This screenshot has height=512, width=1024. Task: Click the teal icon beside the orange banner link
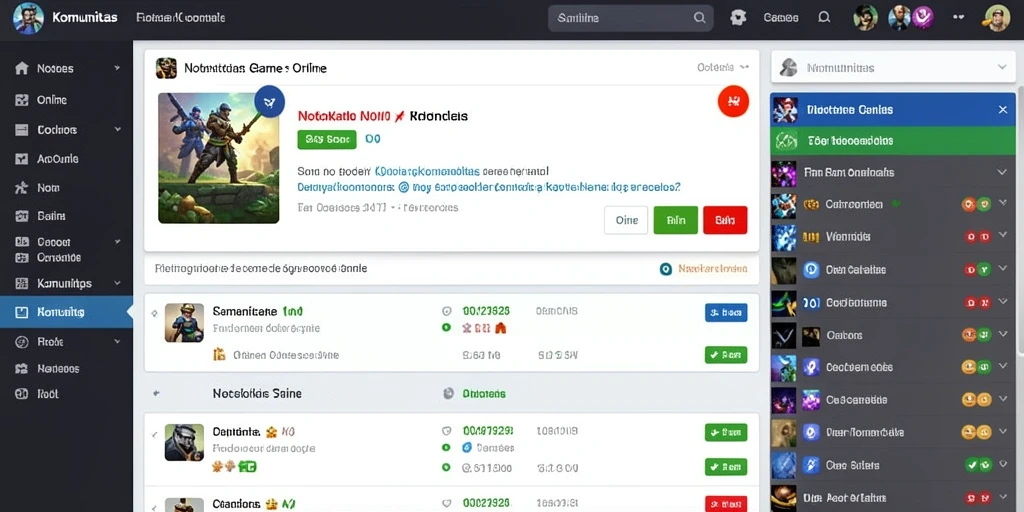coord(665,268)
